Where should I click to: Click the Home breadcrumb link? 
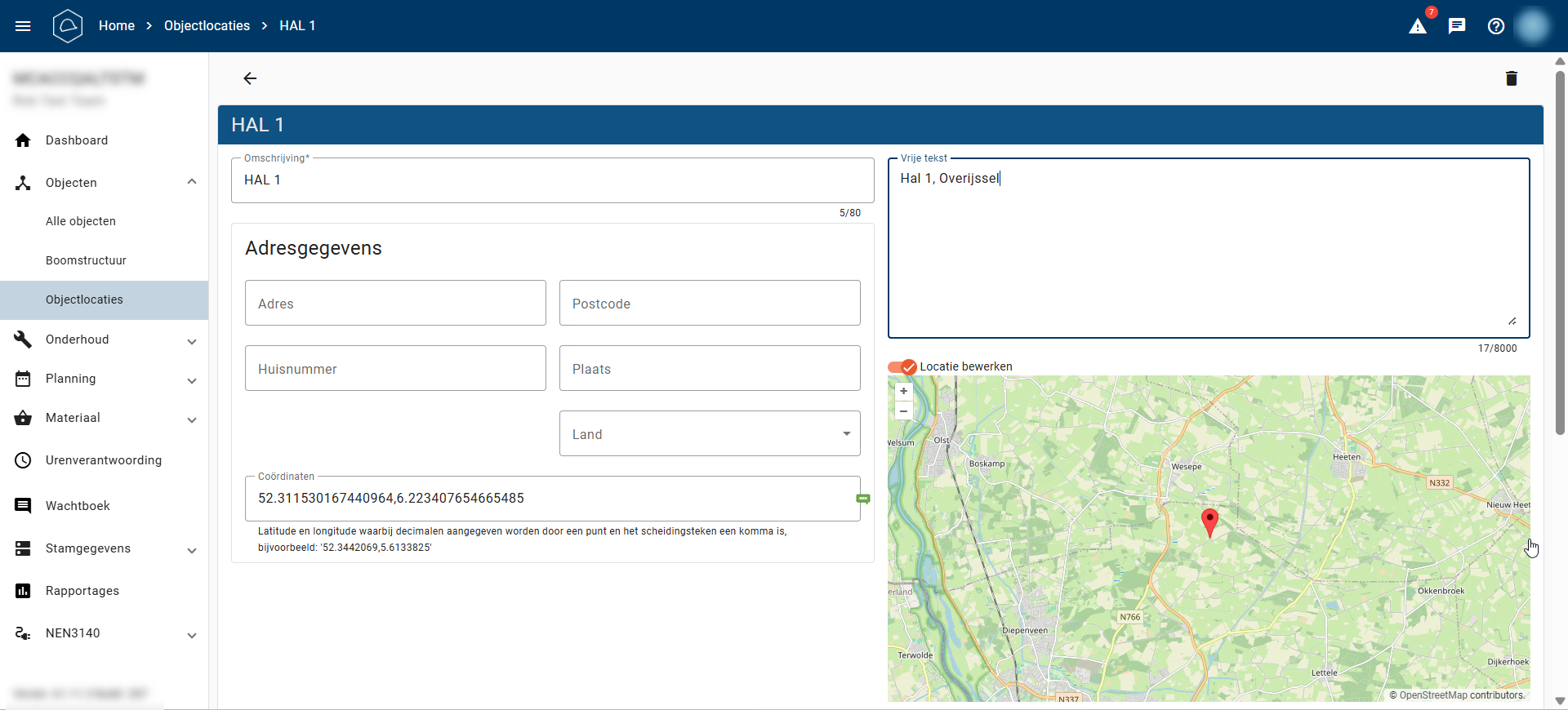pyautogui.click(x=117, y=26)
